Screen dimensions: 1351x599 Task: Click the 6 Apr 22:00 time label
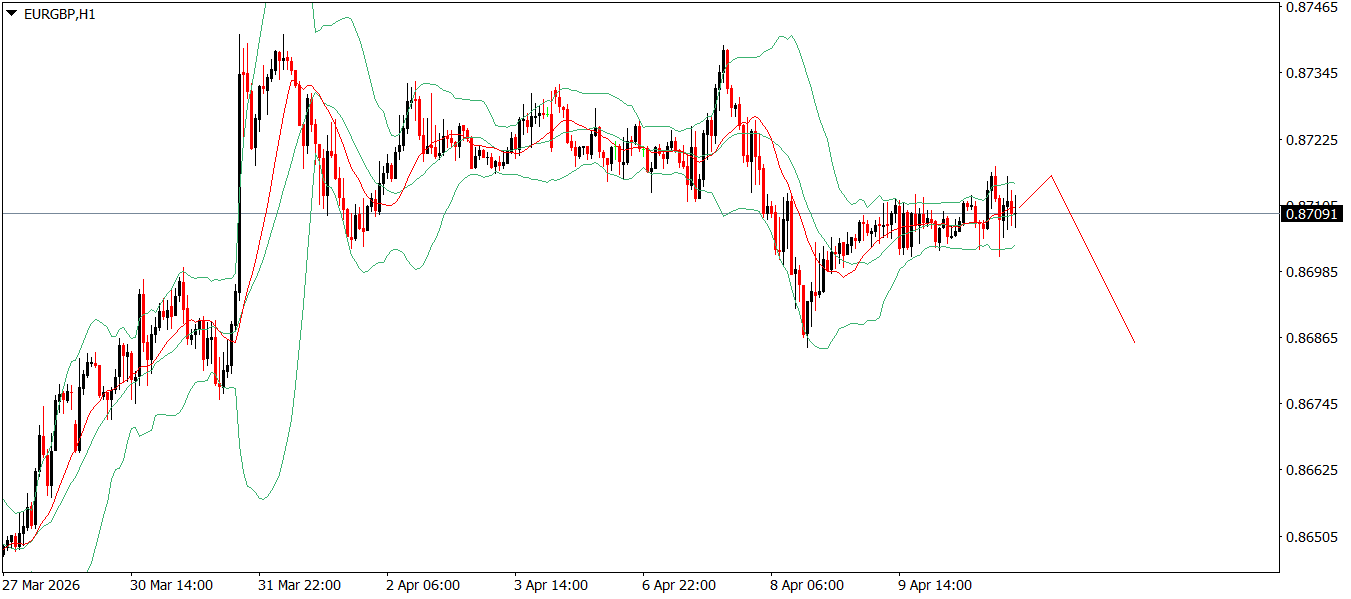[680, 581]
